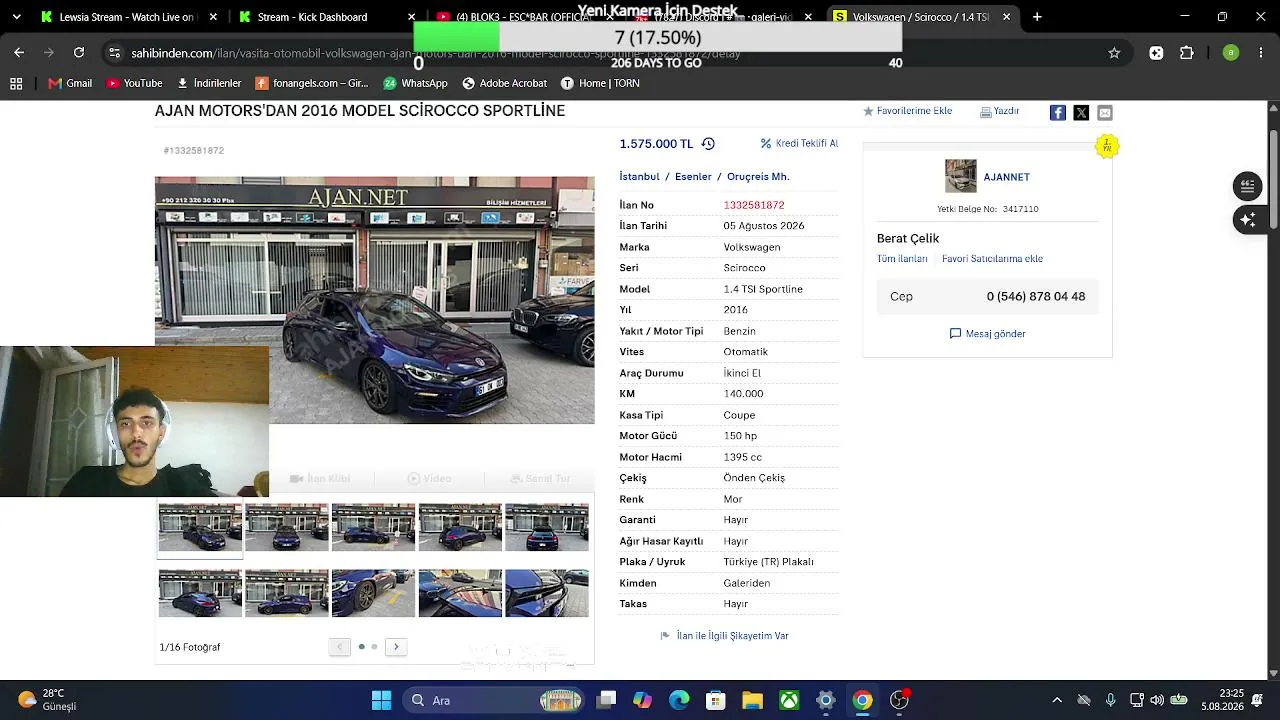This screenshot has height=720, width=1280.
Task: Open the Video tab under the photo
Action: pyautogui.click(x=429, y=479)
